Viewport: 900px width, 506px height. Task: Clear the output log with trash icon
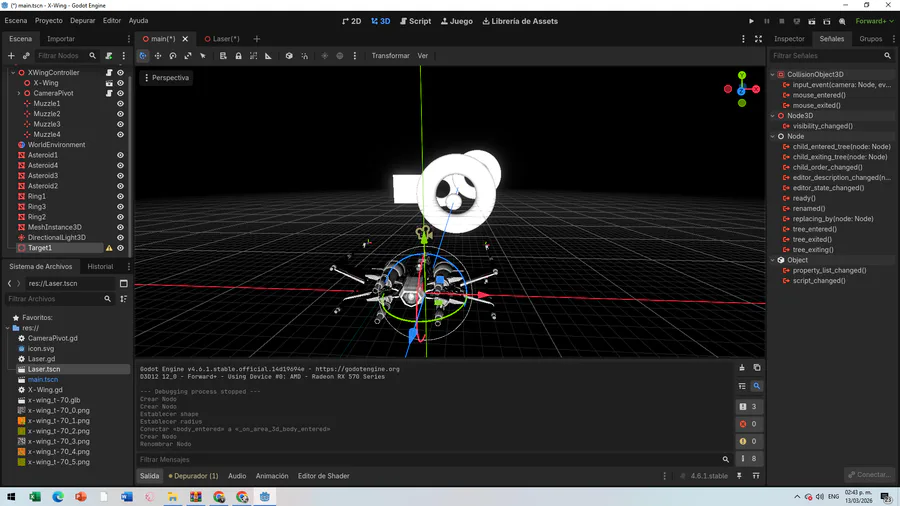pyautogui.click(x=742, y=368)
